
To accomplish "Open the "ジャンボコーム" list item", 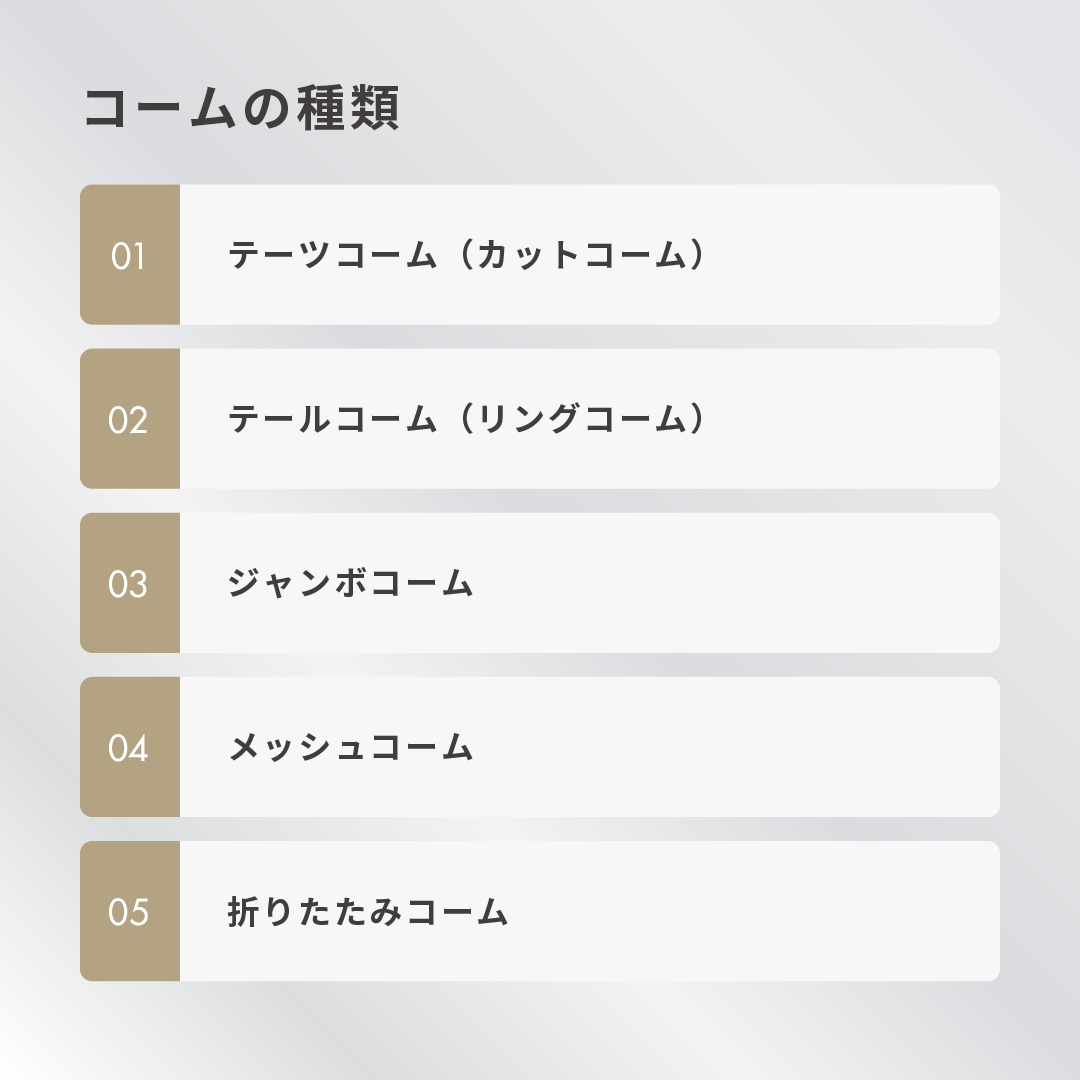I will tap(350, 584).
